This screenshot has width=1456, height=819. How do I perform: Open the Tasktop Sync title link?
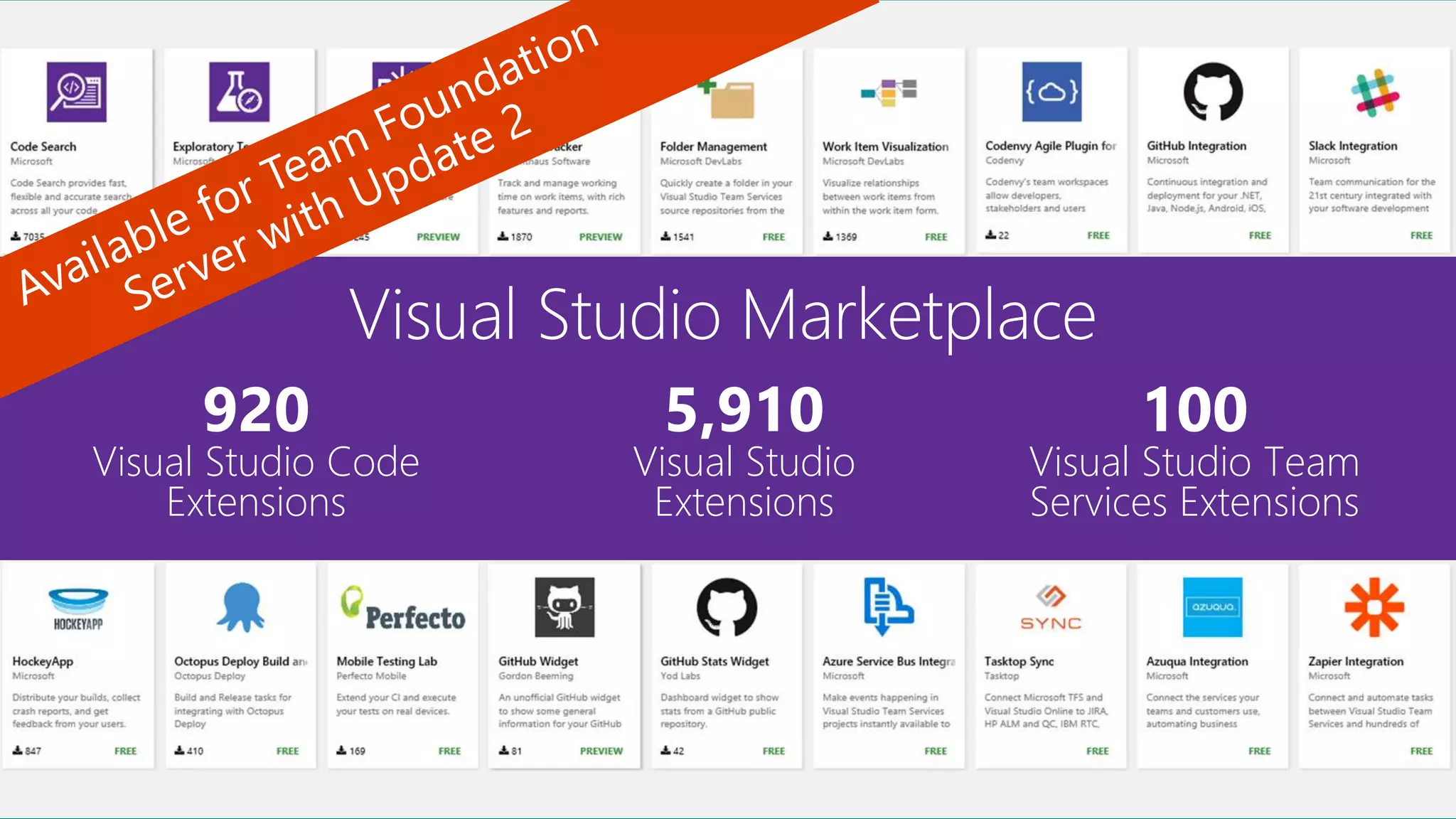[x=1019, y=661]
